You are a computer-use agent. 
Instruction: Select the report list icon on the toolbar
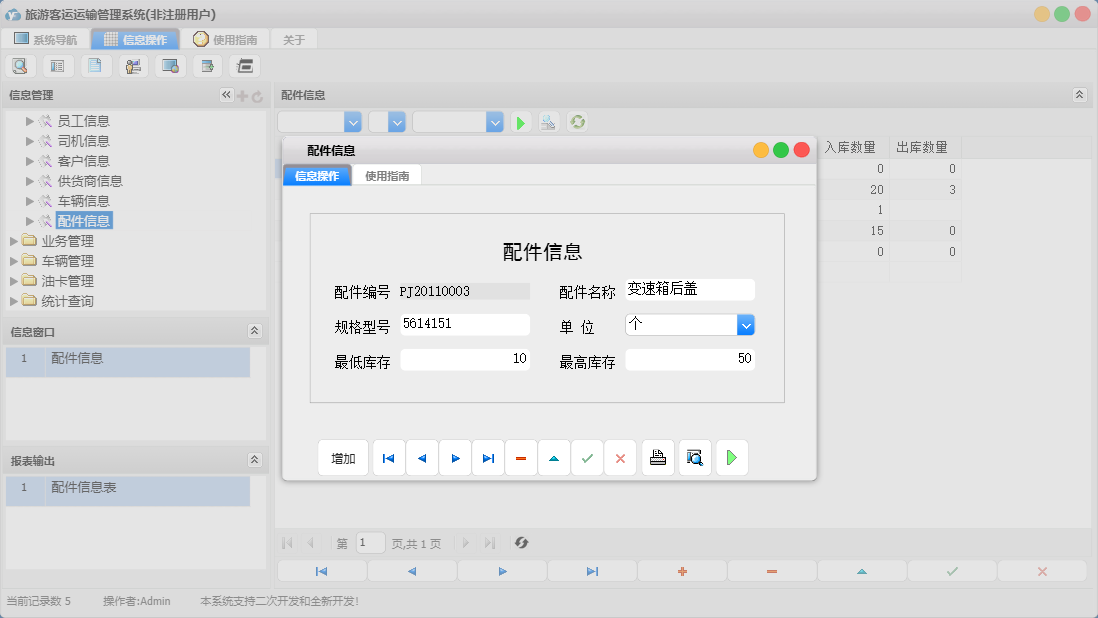click(x=57, y=65)
